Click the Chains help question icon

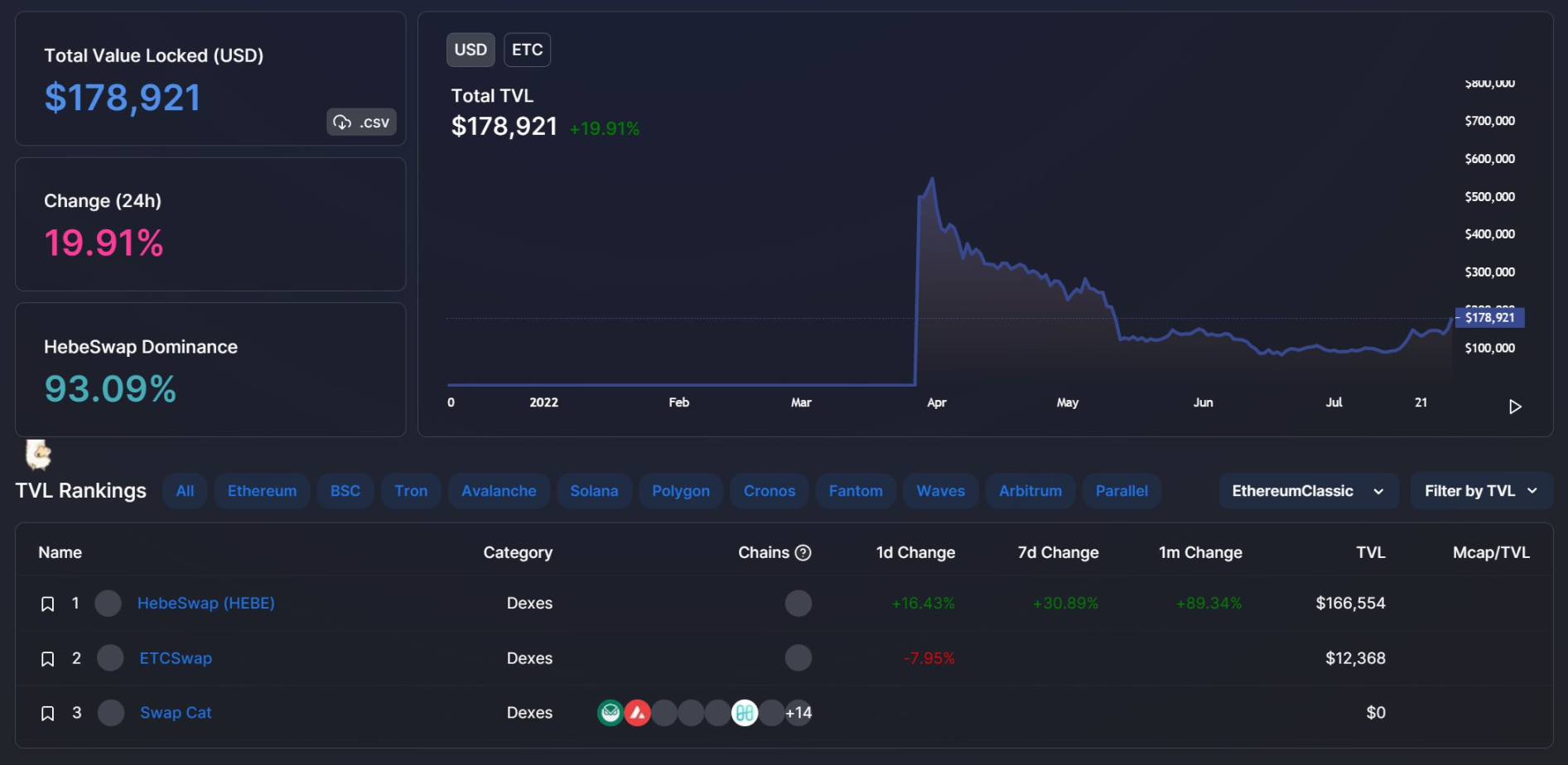(803, 553)
